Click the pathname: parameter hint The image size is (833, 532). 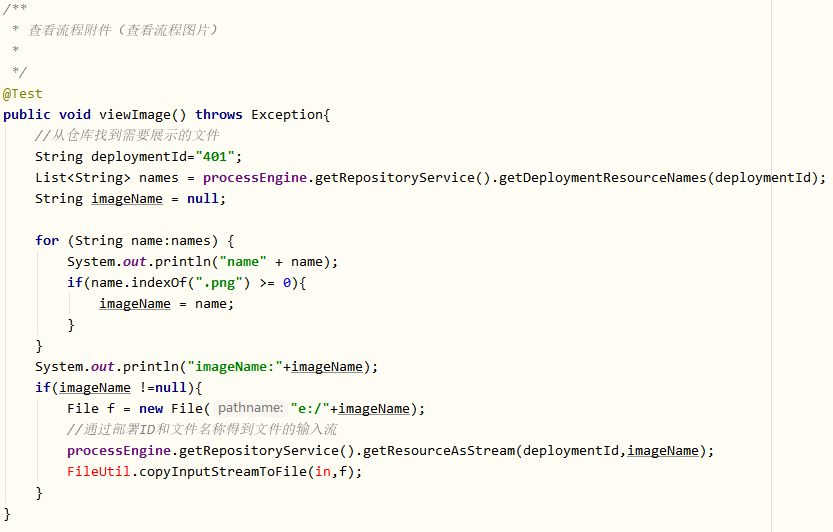tap(251, 408)
